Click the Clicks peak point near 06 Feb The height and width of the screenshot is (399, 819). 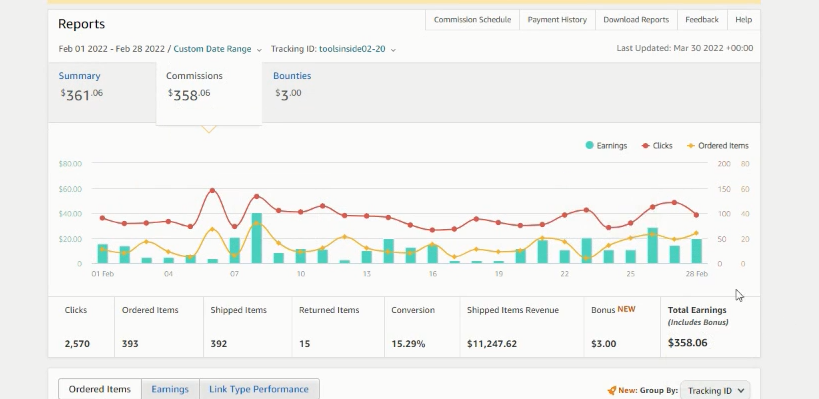tap(212, 191)
